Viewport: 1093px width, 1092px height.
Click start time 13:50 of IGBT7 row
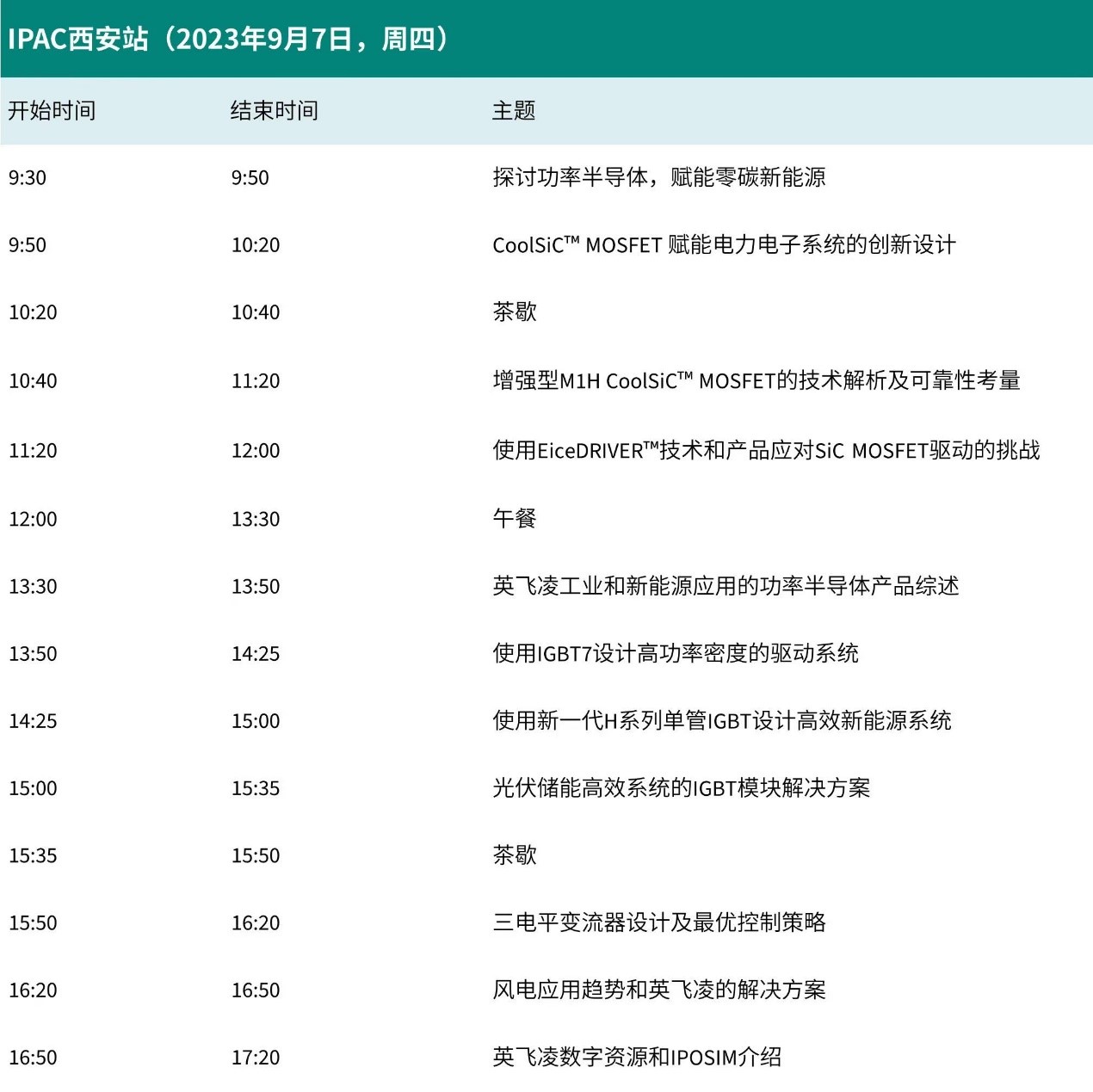[33, 654]
